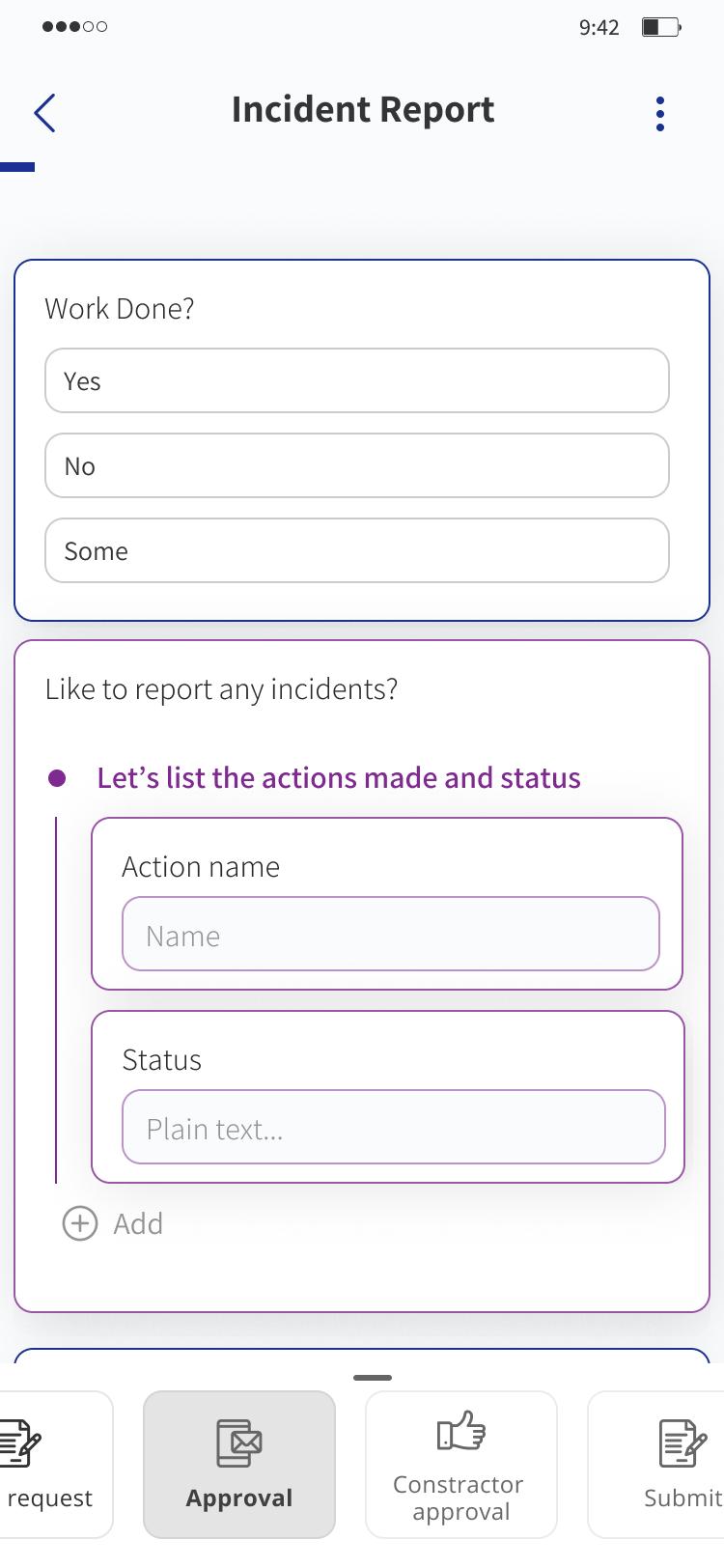This screenshot has height=1568, width=724.
Task: Tap the back arrow icon
Action: (x=44, y=113)
